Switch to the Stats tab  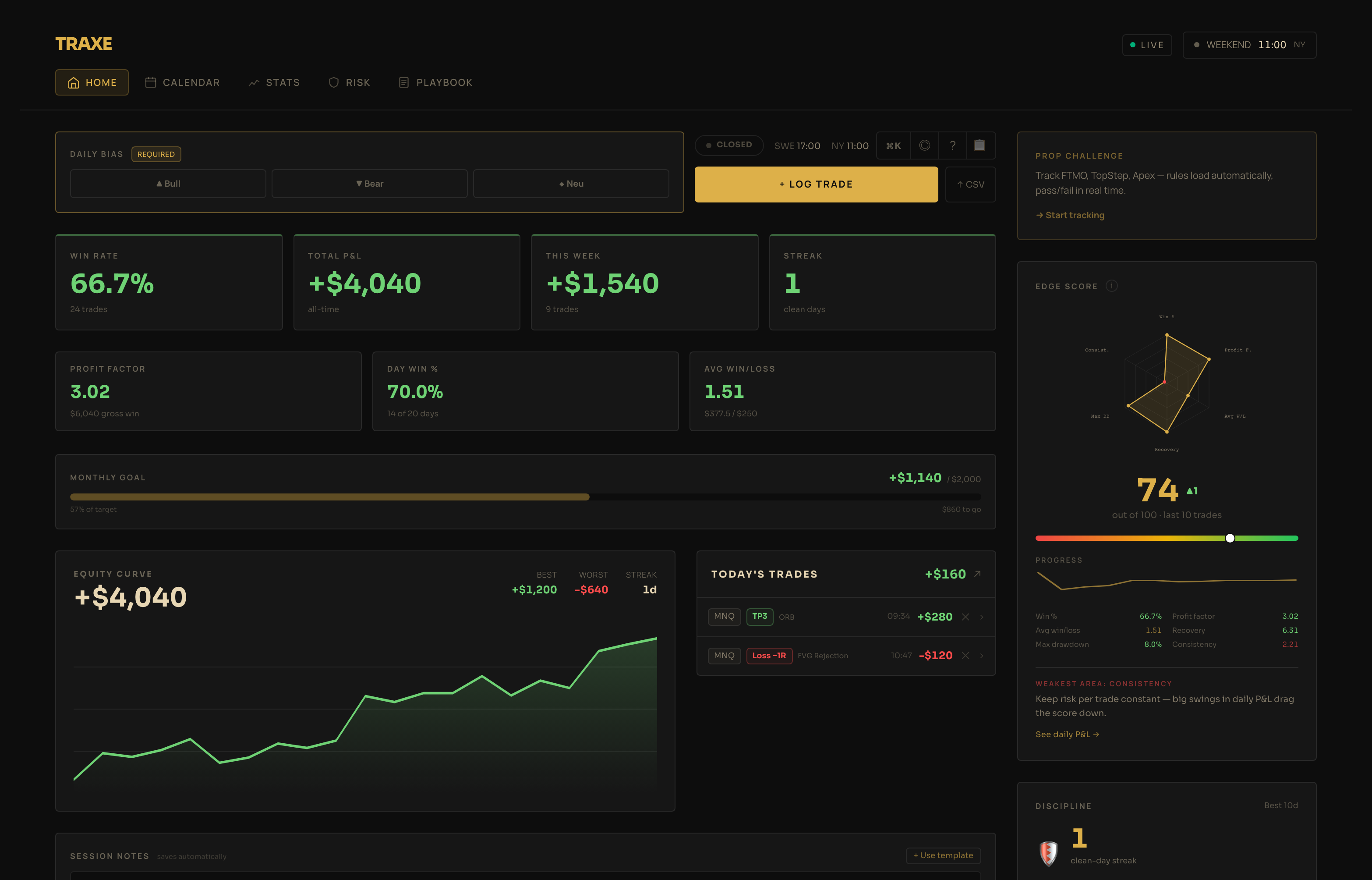pyautogui.click(x=274, y=82)
